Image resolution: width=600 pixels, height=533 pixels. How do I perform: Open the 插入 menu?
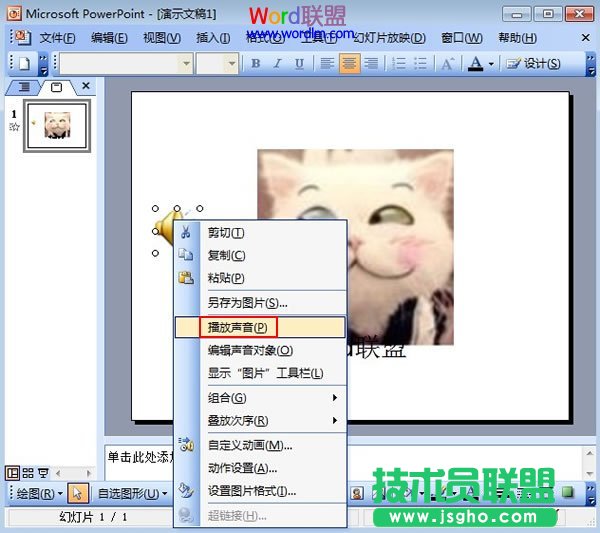point(213,38)
